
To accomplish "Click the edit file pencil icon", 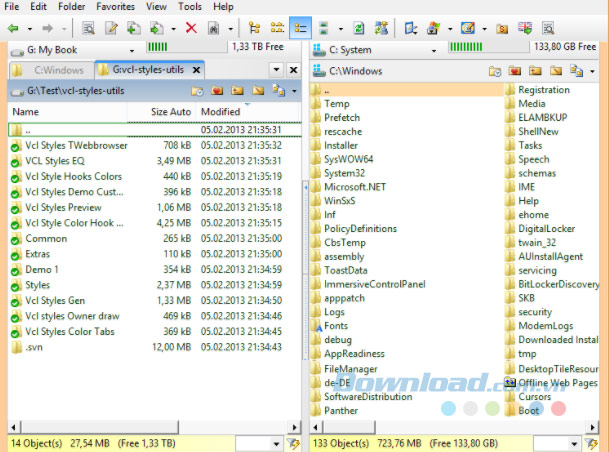I will tap(111, 28).
